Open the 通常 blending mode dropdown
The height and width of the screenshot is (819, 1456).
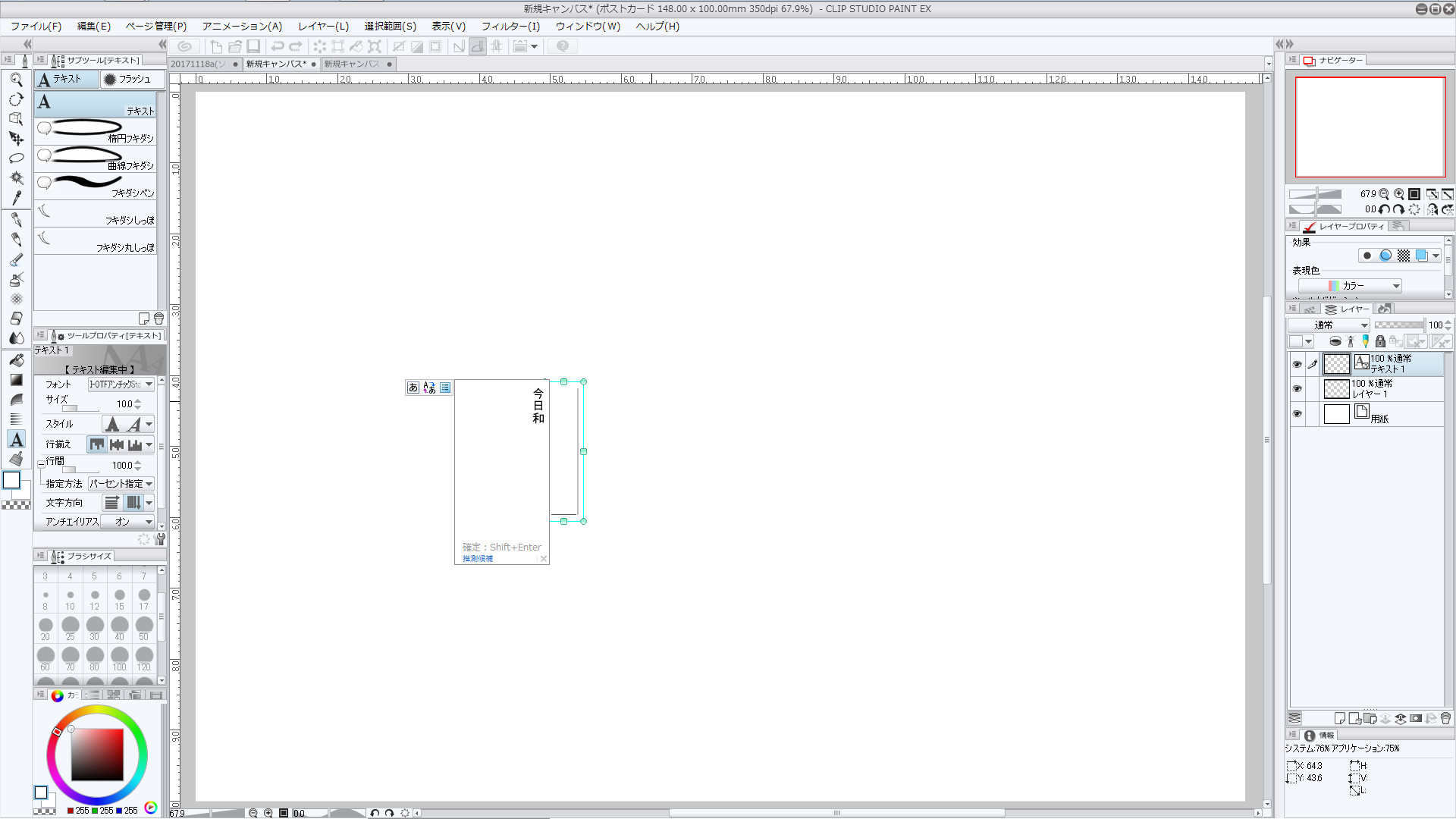tap(1329, 325)
